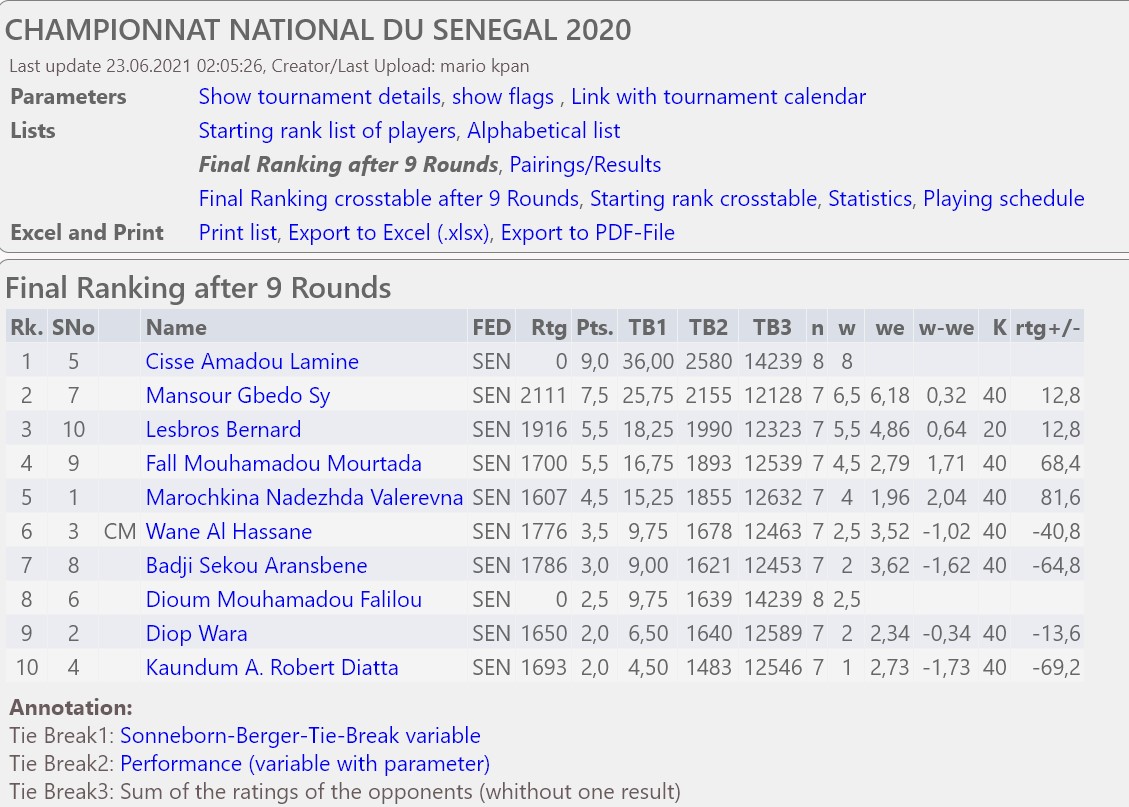Open player Mansour Gbedo Sy
This screenshot has width=1129, height=807.
click(238, 395)
